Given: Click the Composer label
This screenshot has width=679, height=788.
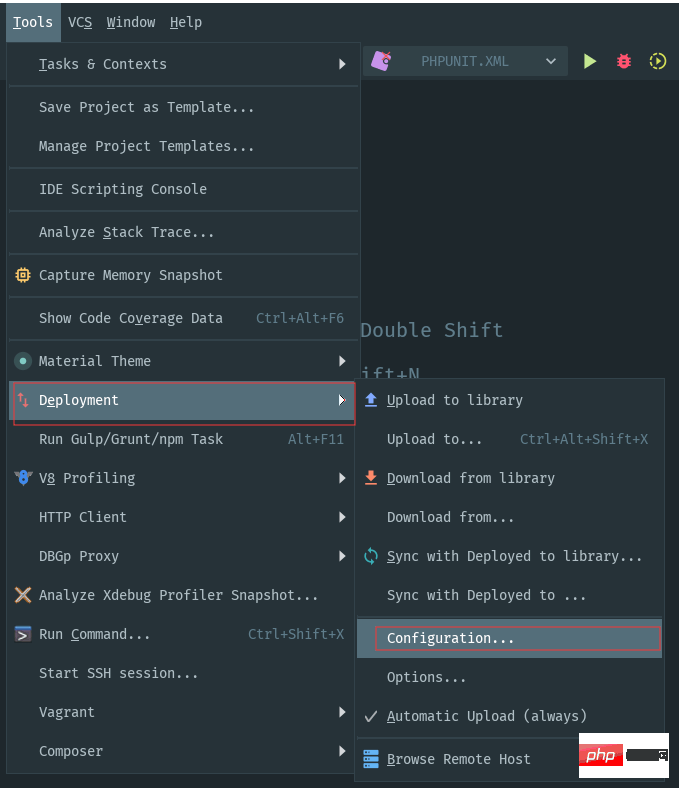Looking at the screenshot, I should [71, 751].
